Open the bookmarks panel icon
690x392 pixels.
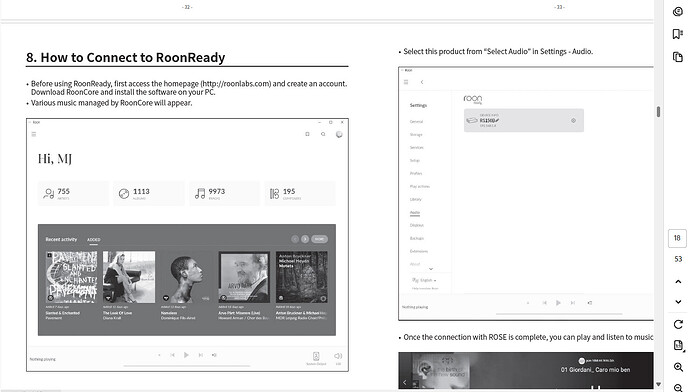tap(678, 34)
